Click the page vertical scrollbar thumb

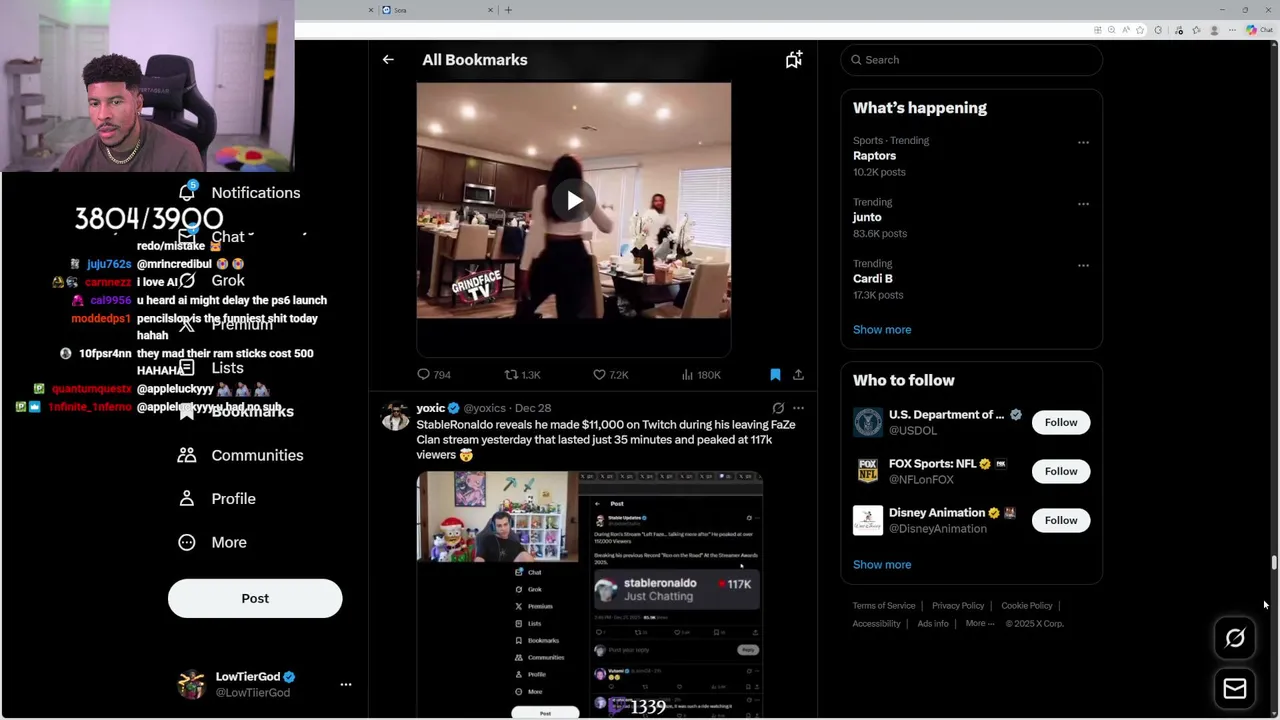(x=1274, y=564)
